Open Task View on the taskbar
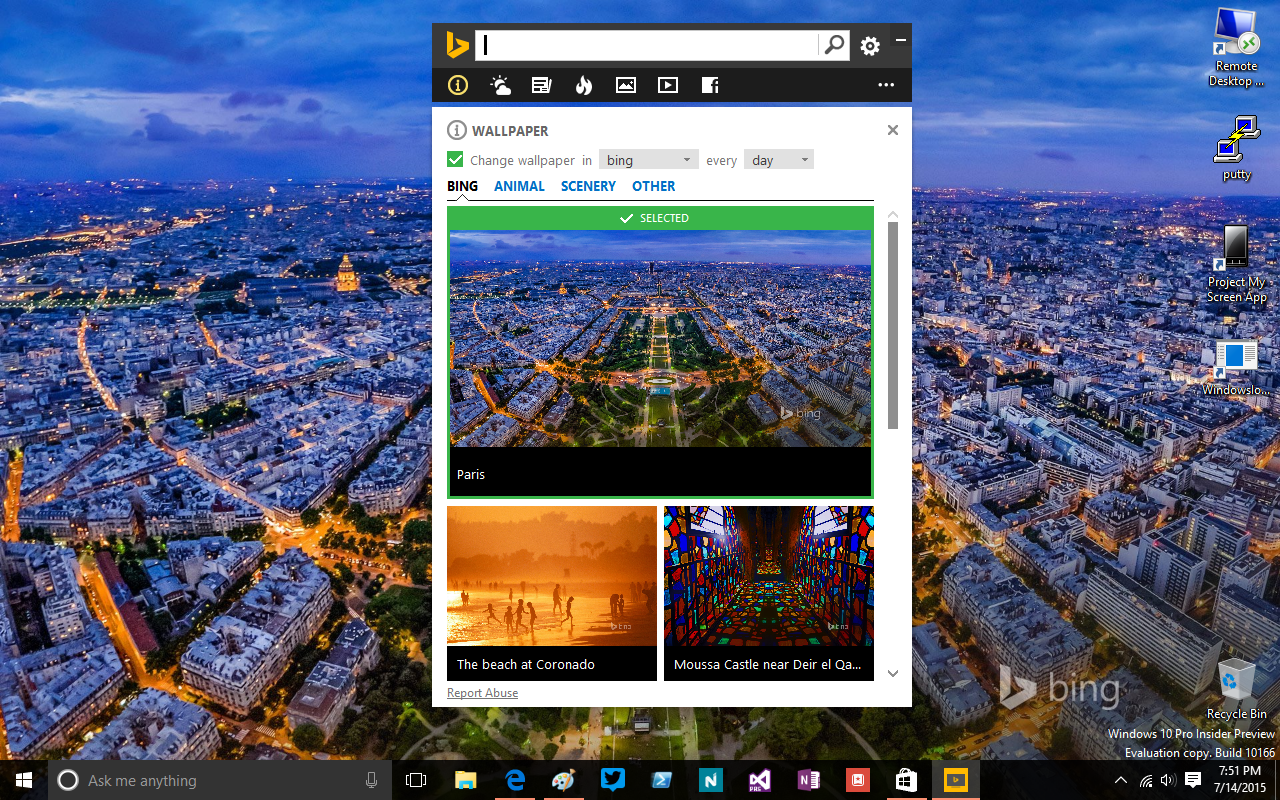1280x800 pixels. [416, 780]
